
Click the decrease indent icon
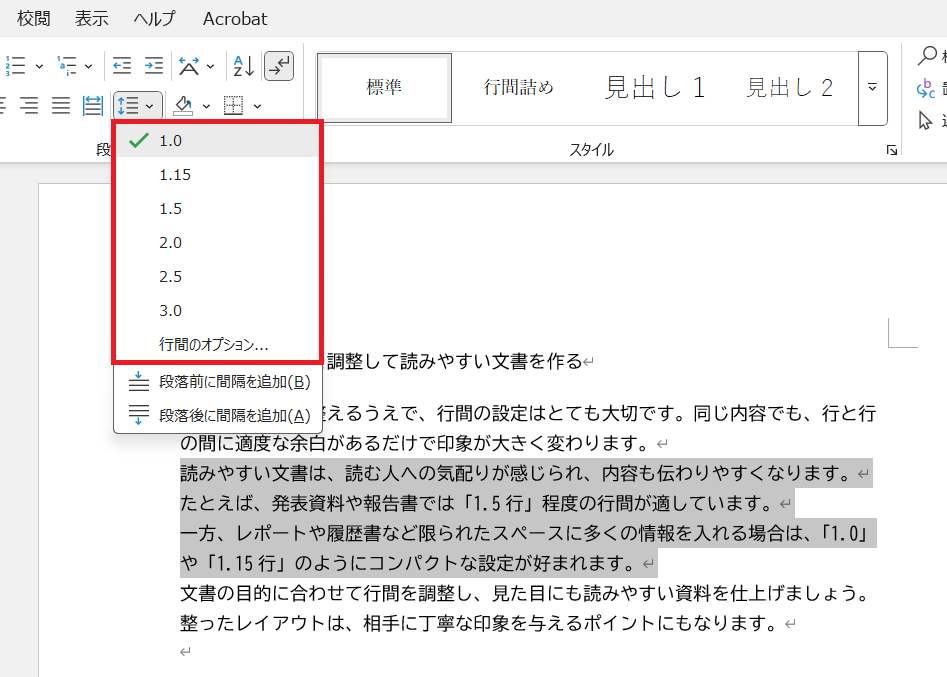coord(122,66)
